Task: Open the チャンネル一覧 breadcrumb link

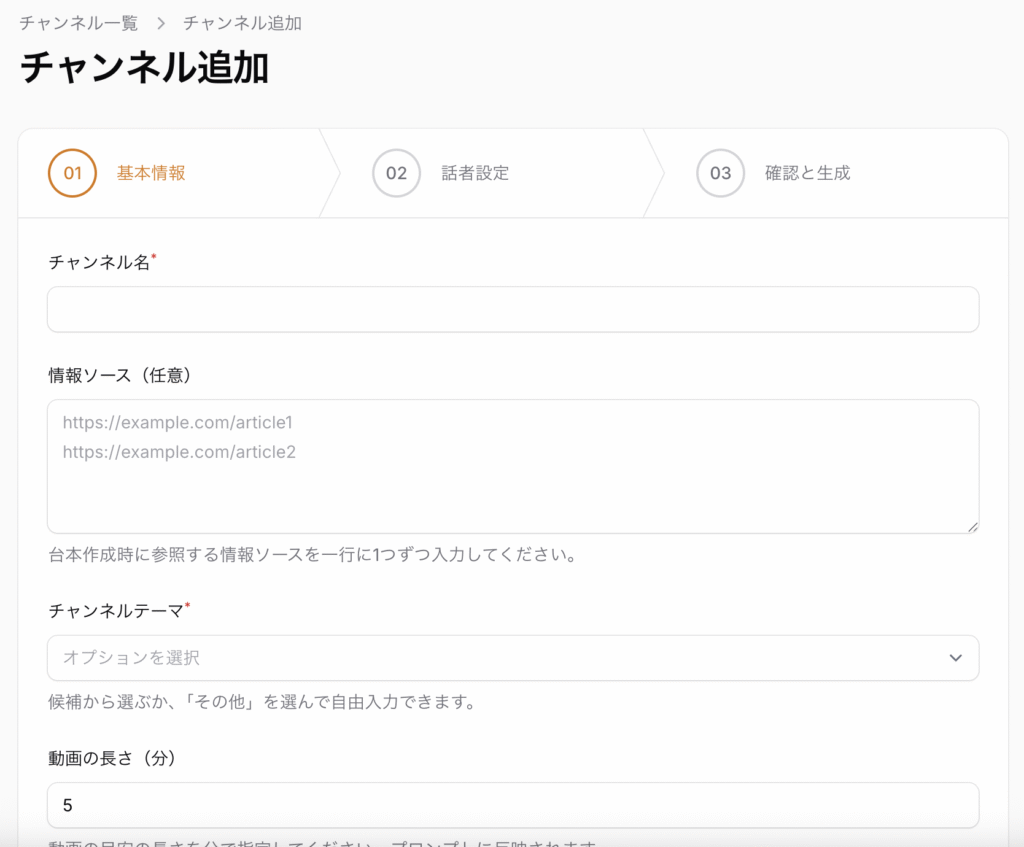Action: pyautogui.click(x=78, y=24)
